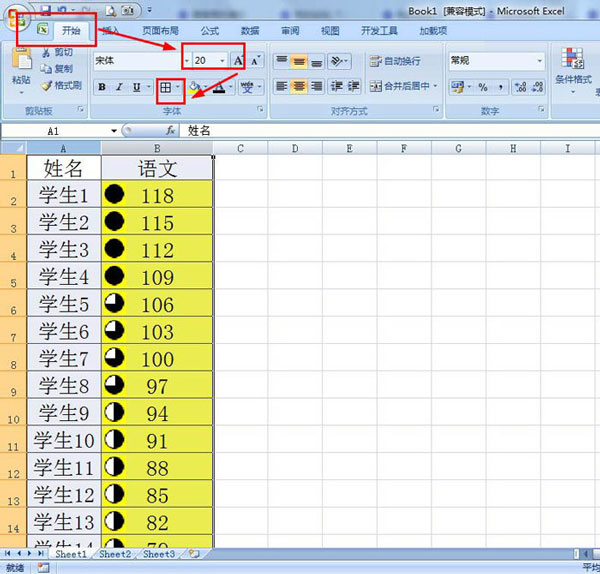Image resolution: width=600 pixels, height=574 pixels.
Task: Switch to Data (数据) tab
Action: (x=250, y=31)
